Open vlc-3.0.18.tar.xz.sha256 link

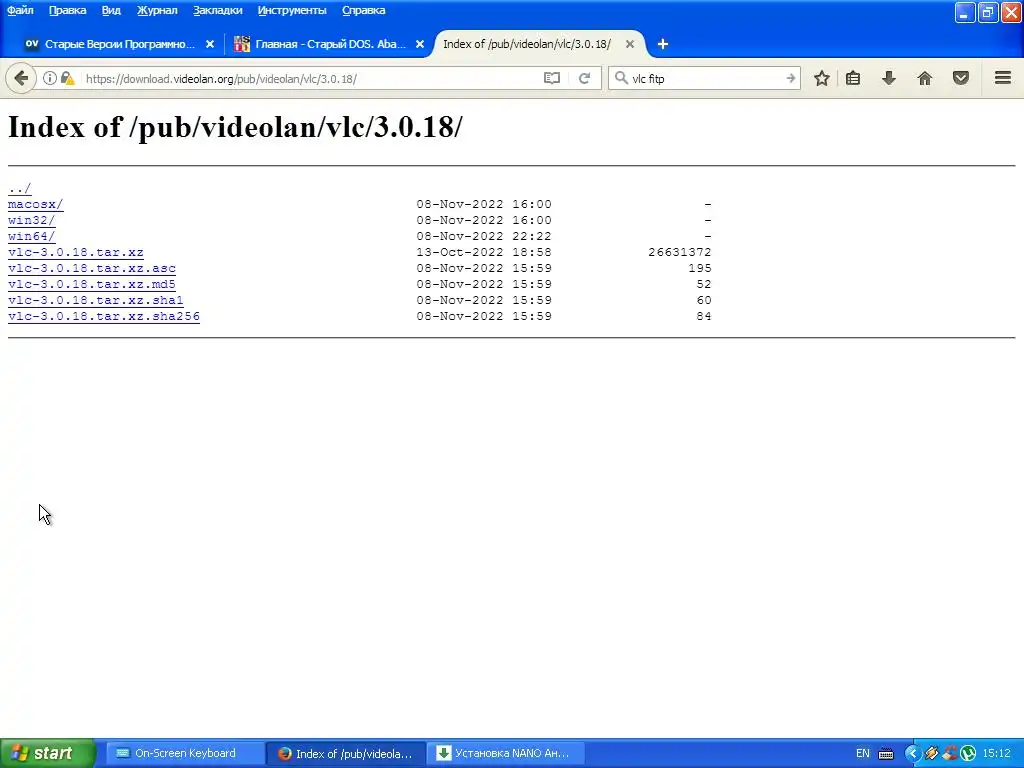click(x=104, y=316)
